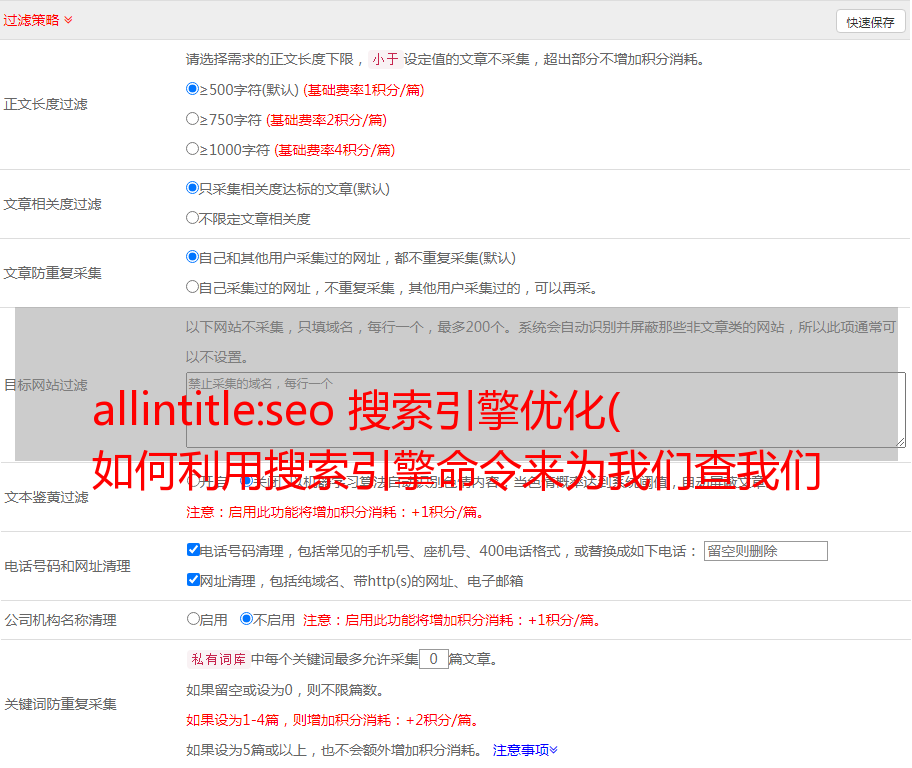Select 自己采集过的网址，不重复采集 radio option
Image resolution: width=912 pixels, height=768 pixels.
tap(192, 286)
